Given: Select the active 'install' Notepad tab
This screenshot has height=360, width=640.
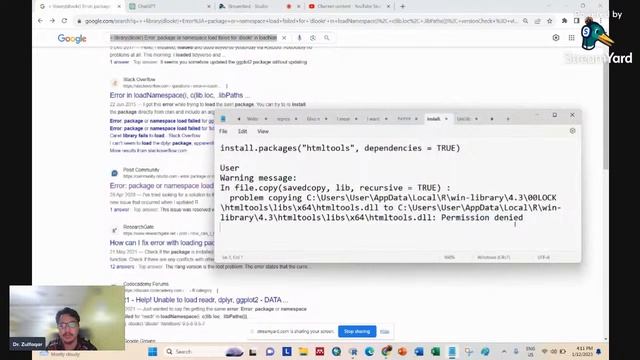Looking at the screenshot, I should [437, 119].
